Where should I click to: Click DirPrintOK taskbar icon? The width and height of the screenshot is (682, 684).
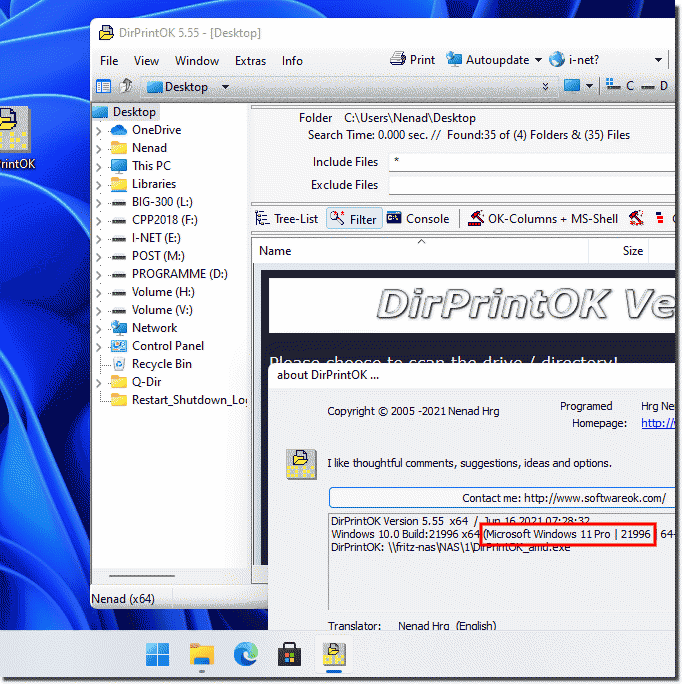[x=334, y=654]
